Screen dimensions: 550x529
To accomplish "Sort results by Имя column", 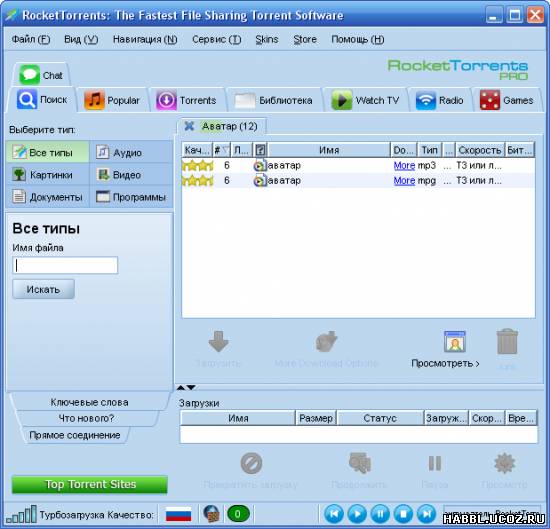I will coord(329,150).
